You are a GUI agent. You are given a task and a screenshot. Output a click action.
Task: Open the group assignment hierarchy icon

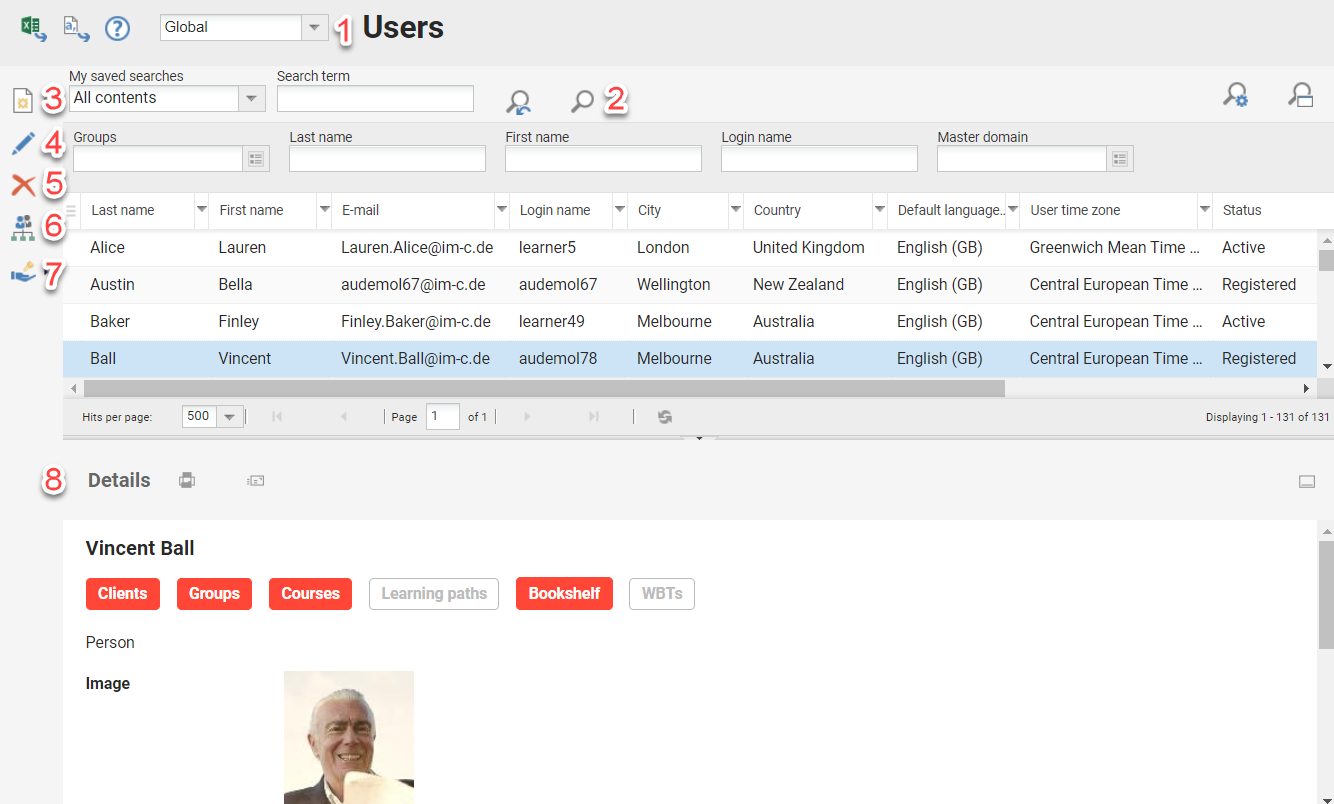22,228
